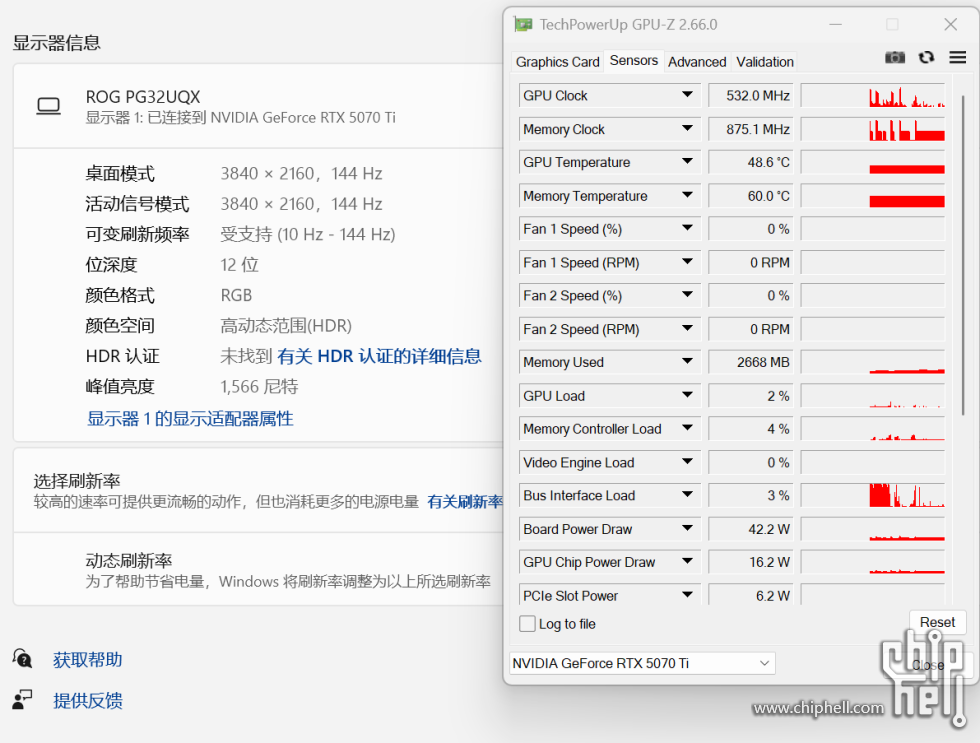
Task: Click the 动态刷新率 setting row
Action: pos(258,570)
